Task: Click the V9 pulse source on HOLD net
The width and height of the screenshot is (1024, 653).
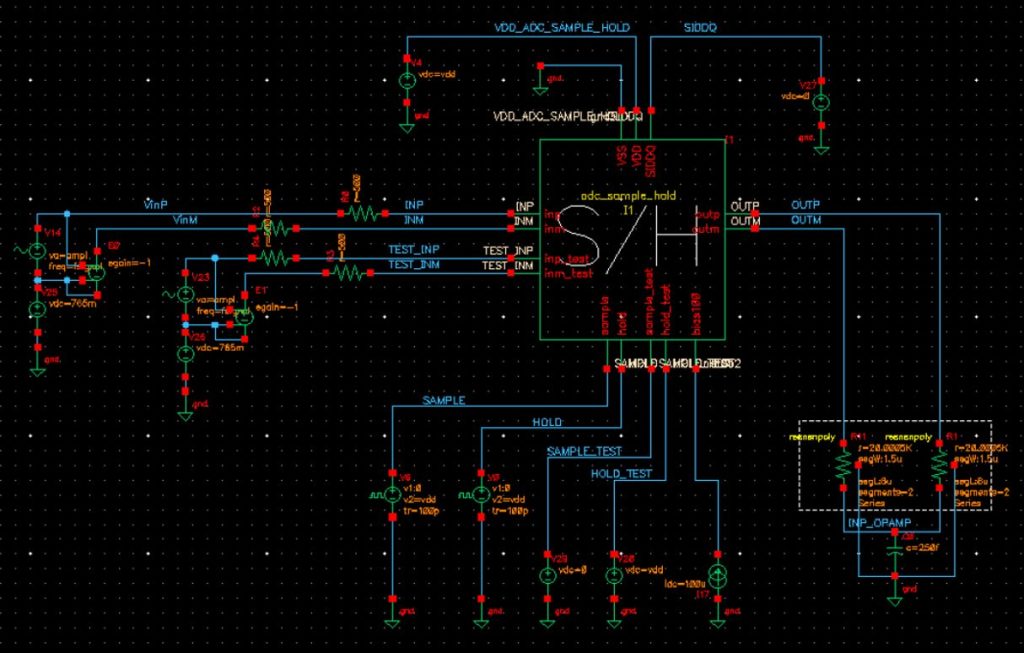Action: point(481,495)
